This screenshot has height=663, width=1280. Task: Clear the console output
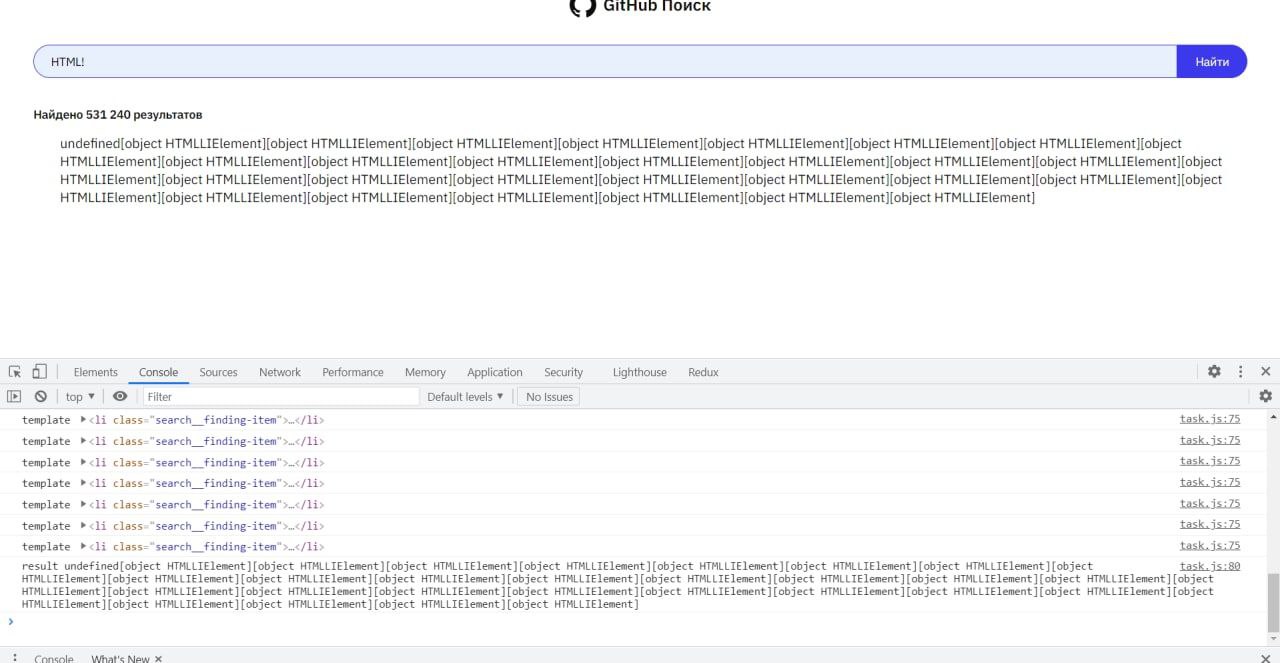41,397
